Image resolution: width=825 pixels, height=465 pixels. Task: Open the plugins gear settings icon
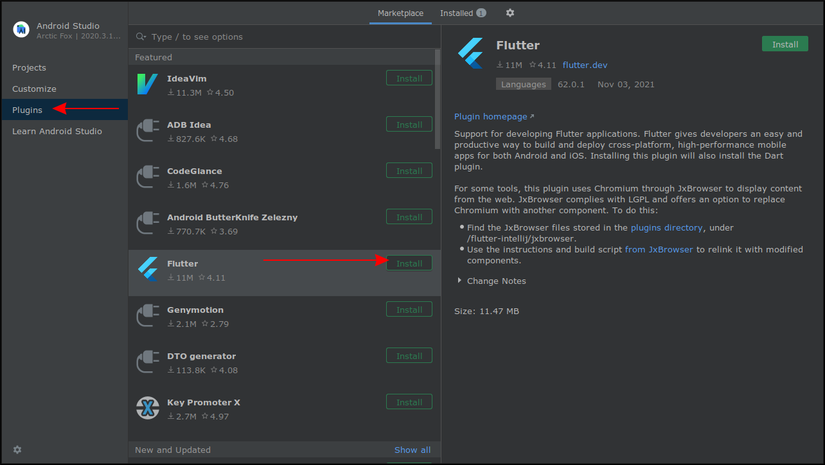510,13
